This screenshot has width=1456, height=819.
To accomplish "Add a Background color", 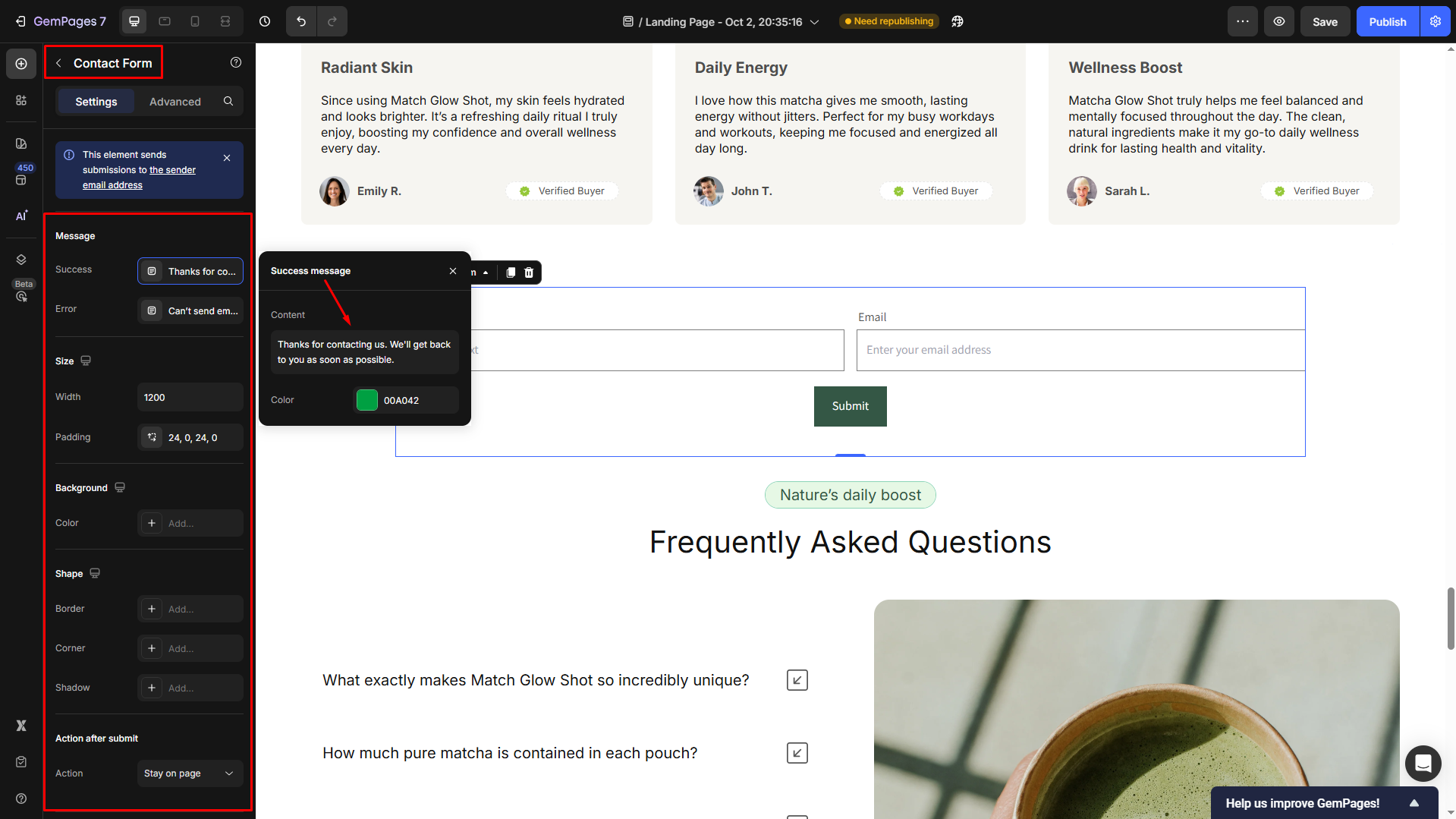I will [190, 523].
